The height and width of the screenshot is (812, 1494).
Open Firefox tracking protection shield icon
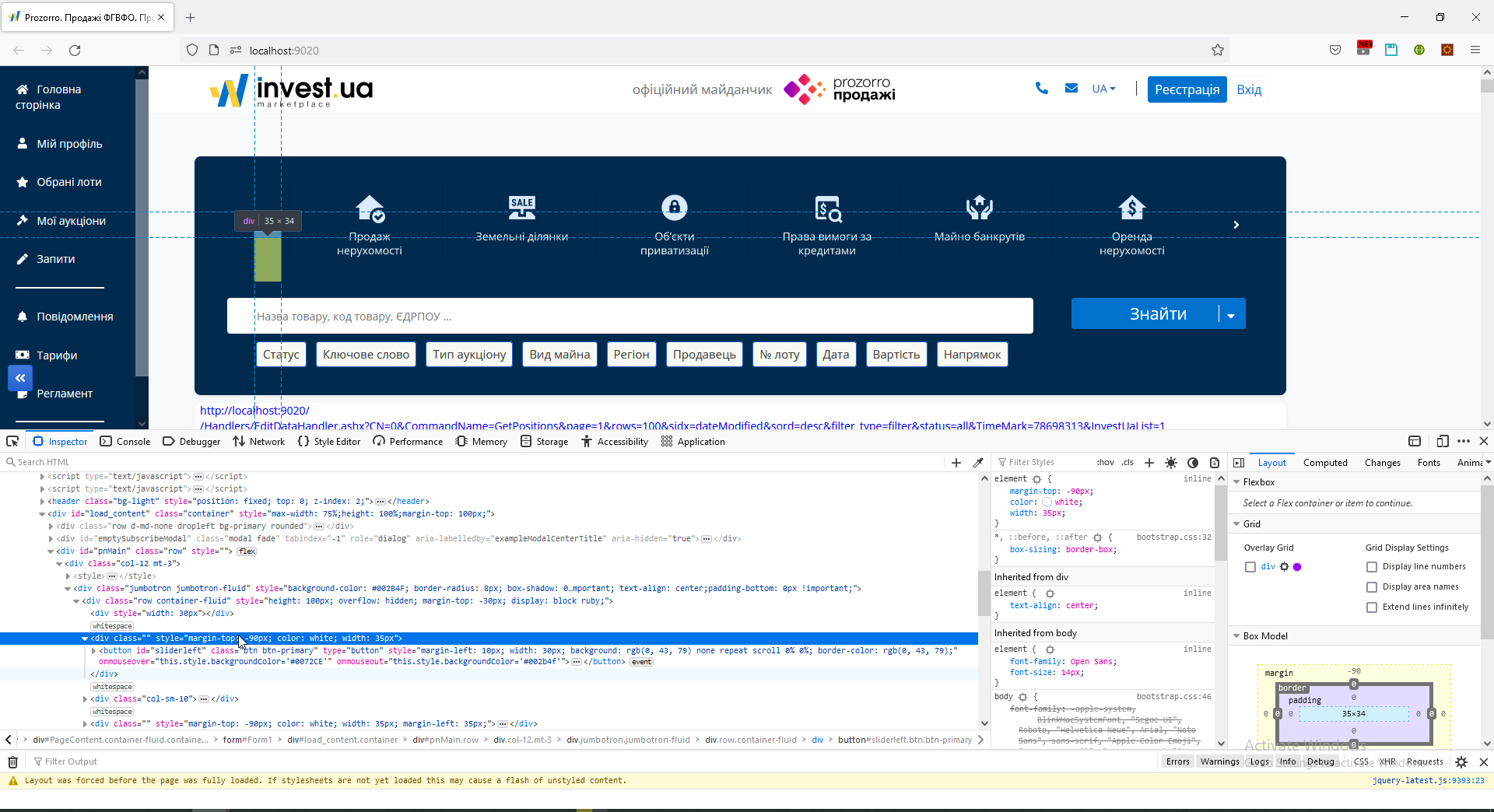point(192,50)
